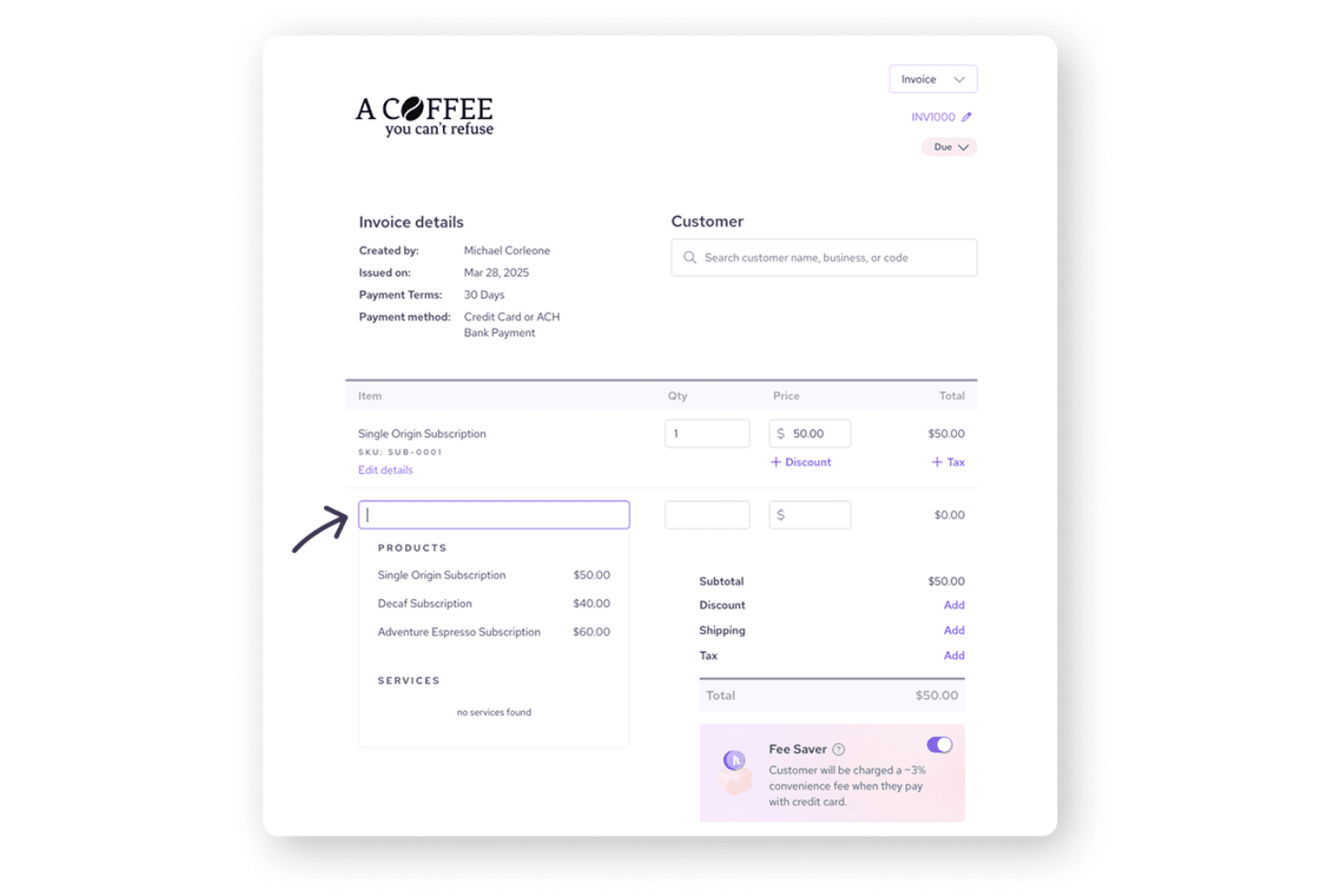Viewport: 1344px width, 896px height.
Task: Click the SERVICES heading in the suggestion list
Action: (x=409, y=681)
